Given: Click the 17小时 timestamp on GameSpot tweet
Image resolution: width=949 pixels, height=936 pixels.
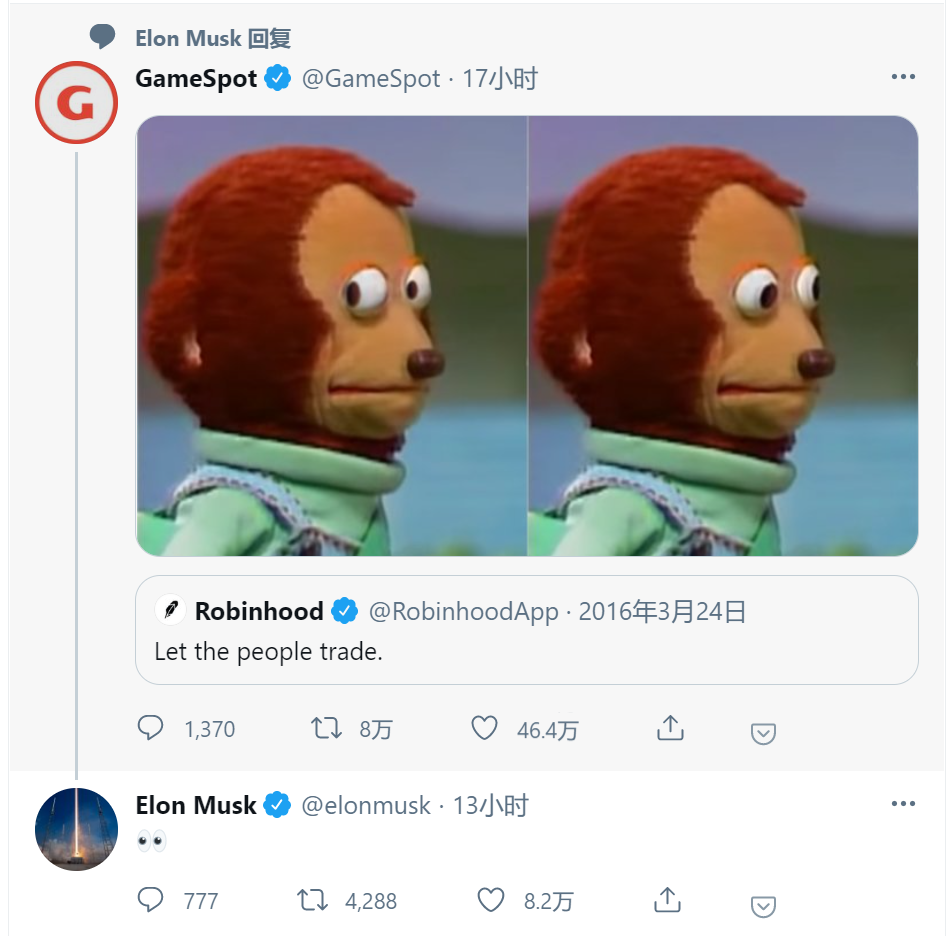Looking at the screenshot, I should click(500, 79).
